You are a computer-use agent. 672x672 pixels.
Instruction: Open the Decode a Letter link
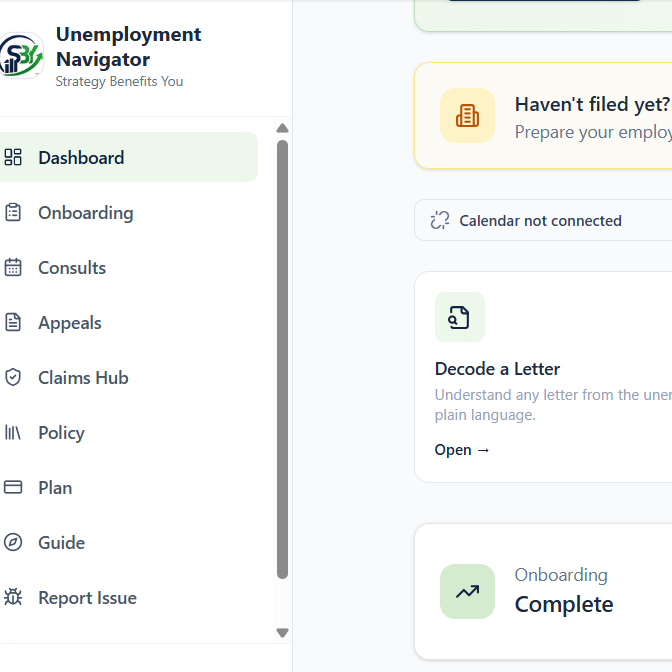[462, 450]
